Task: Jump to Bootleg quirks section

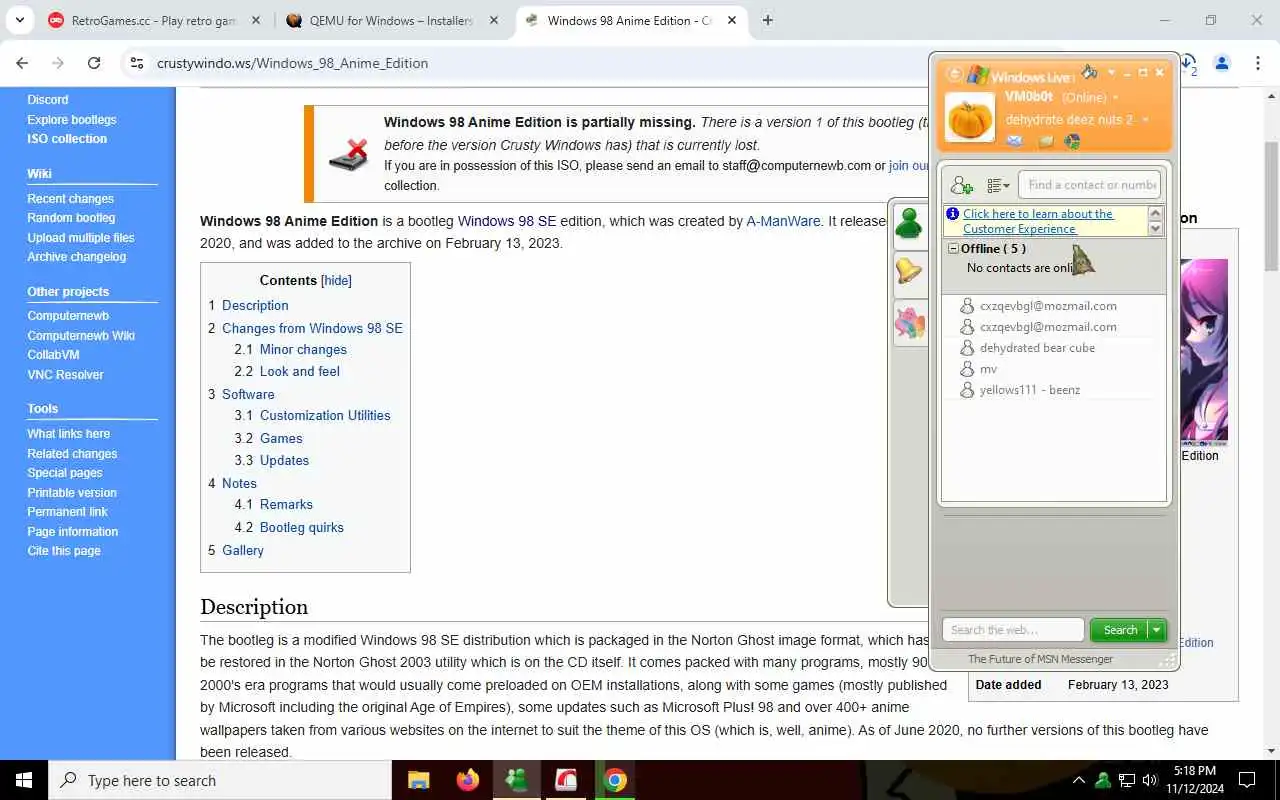Action: point(301,527)
